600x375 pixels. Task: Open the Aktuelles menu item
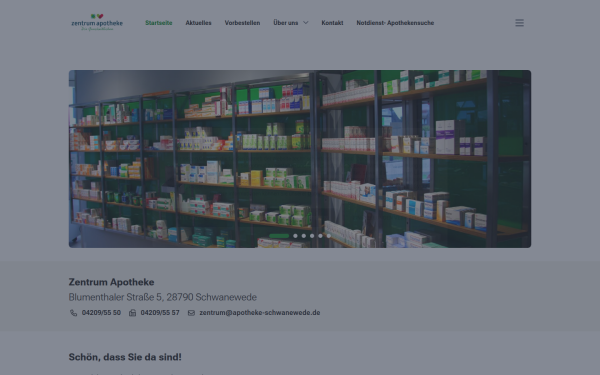pyautogui.click(x=198, y=23)
